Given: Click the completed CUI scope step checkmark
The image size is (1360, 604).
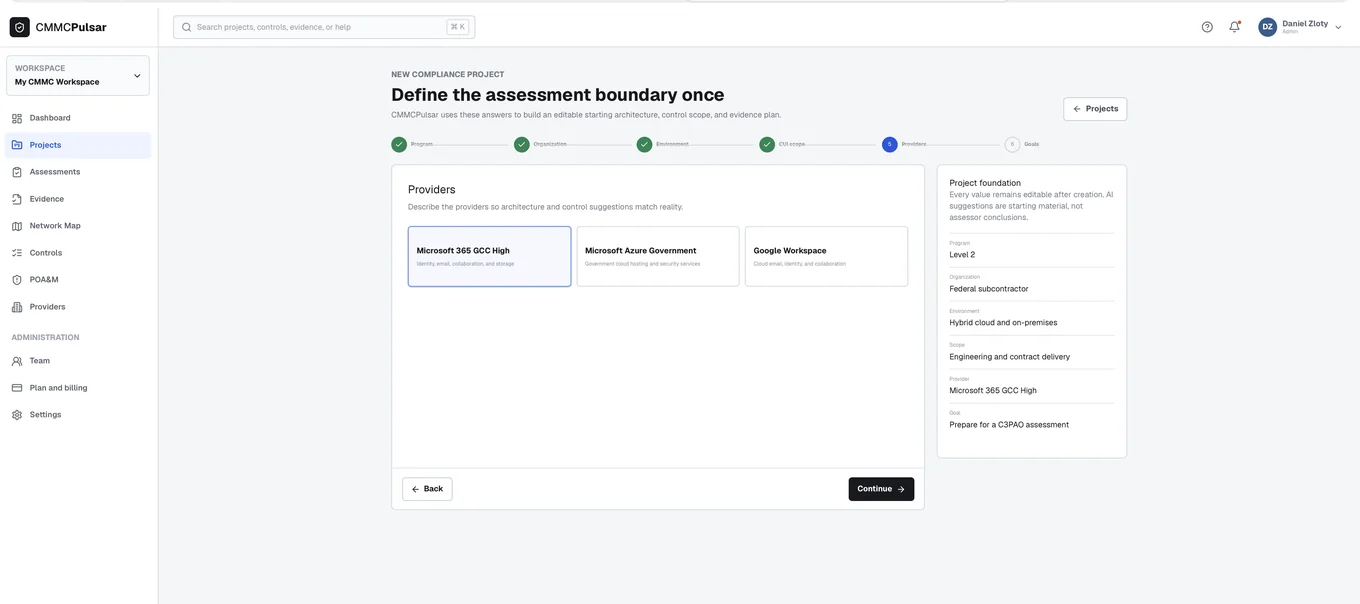Looking at the screenshot, I should click(x=767, y=144).
